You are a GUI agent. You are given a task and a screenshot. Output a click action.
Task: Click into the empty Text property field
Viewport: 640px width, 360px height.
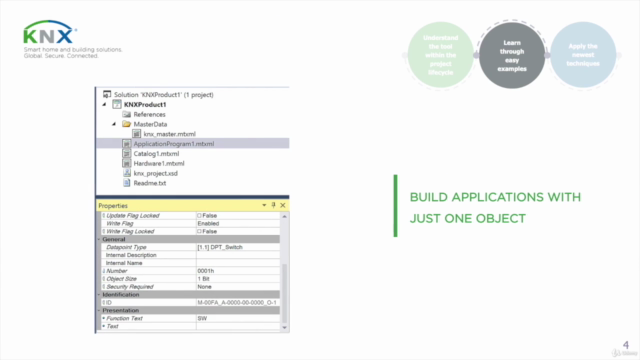(238, 326)
